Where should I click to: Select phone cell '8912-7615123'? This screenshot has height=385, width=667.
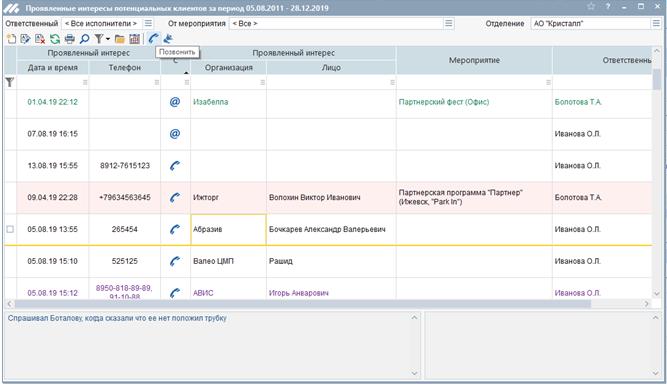point(125,165)
